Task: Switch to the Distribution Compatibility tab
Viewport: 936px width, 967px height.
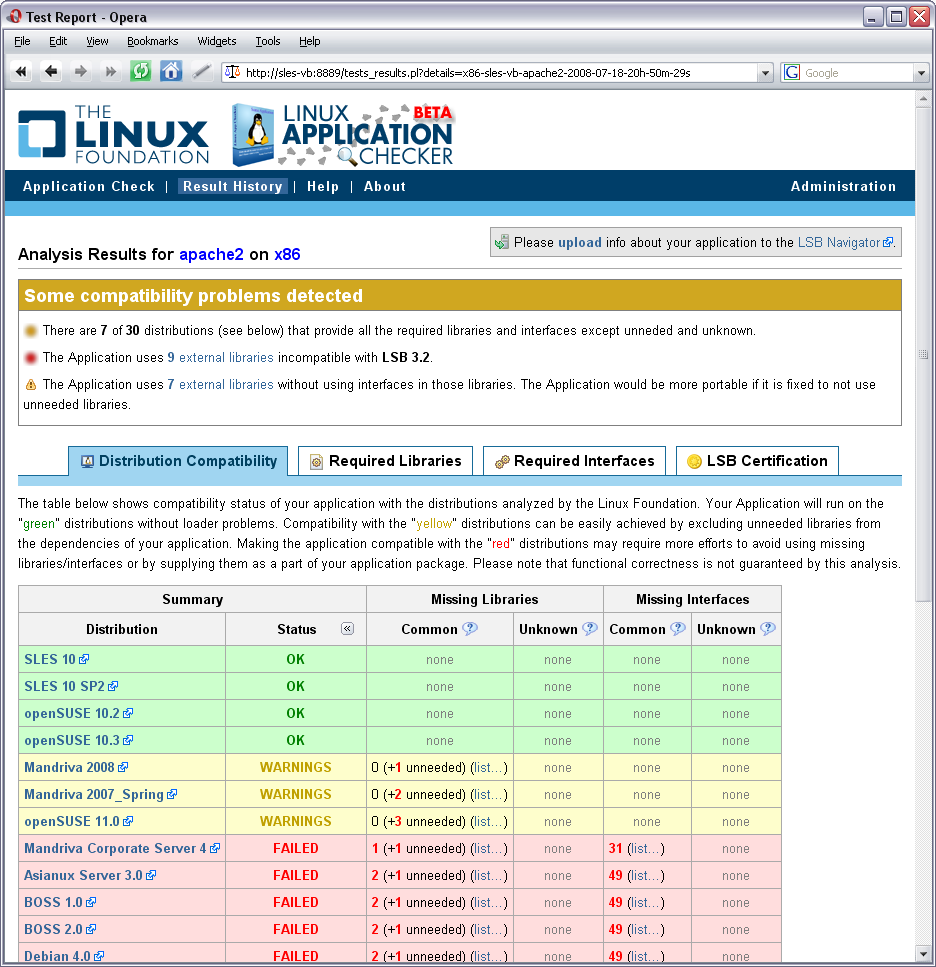Action: (x=178, y=461)
